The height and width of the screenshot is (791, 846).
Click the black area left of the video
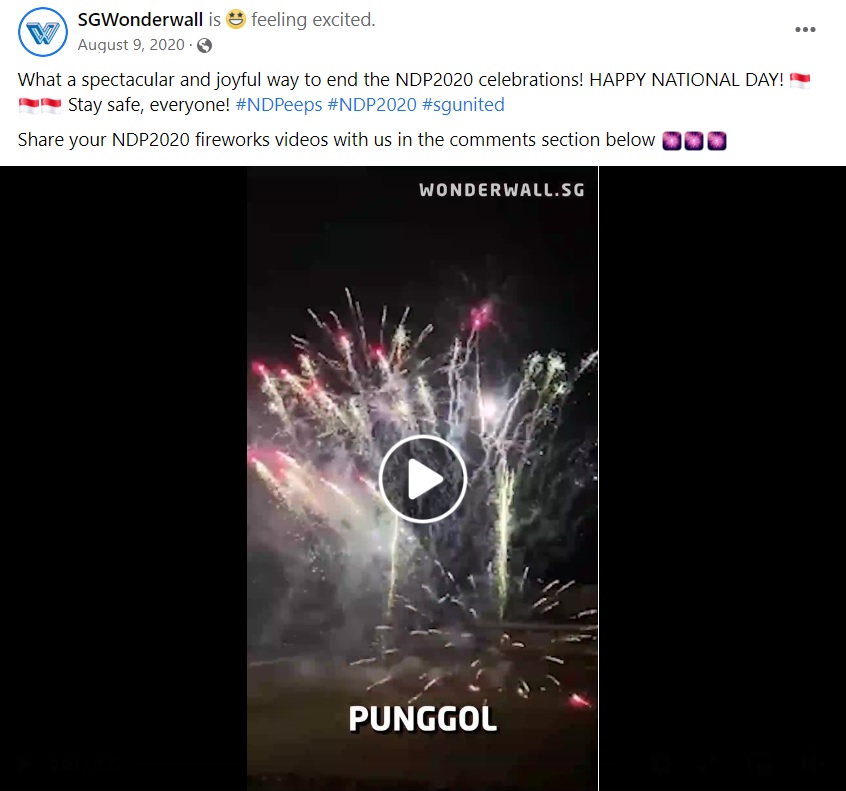coord(124,478)
